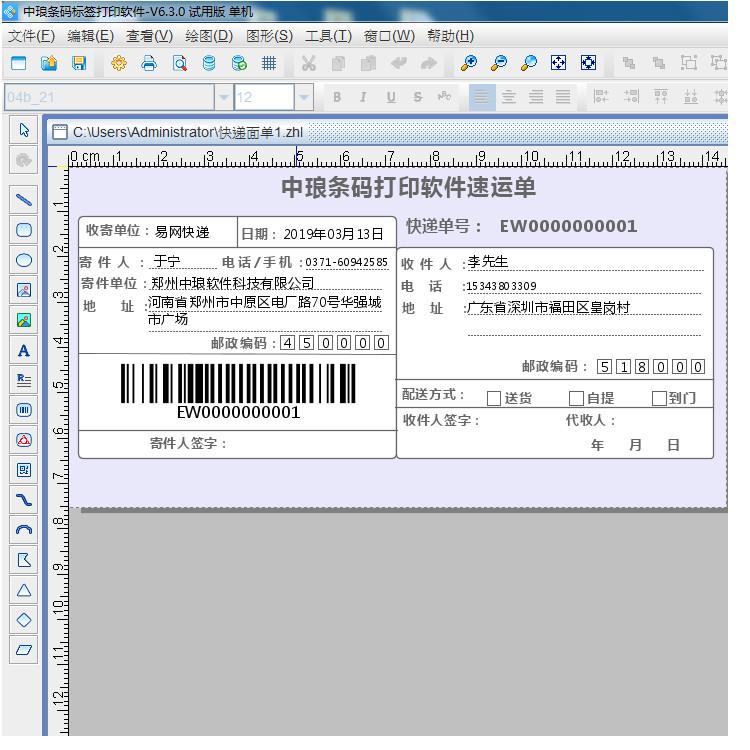This screenshot has width=750, height=750.
Task: Open the 图形(S) menu
Action: tap(269, 36)
